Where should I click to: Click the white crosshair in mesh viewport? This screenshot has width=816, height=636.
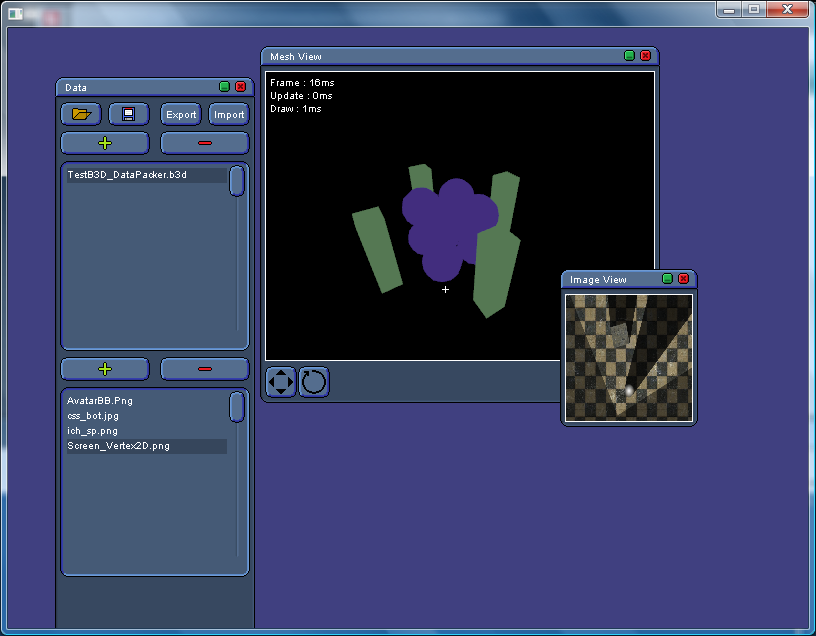tap(445, 289)
